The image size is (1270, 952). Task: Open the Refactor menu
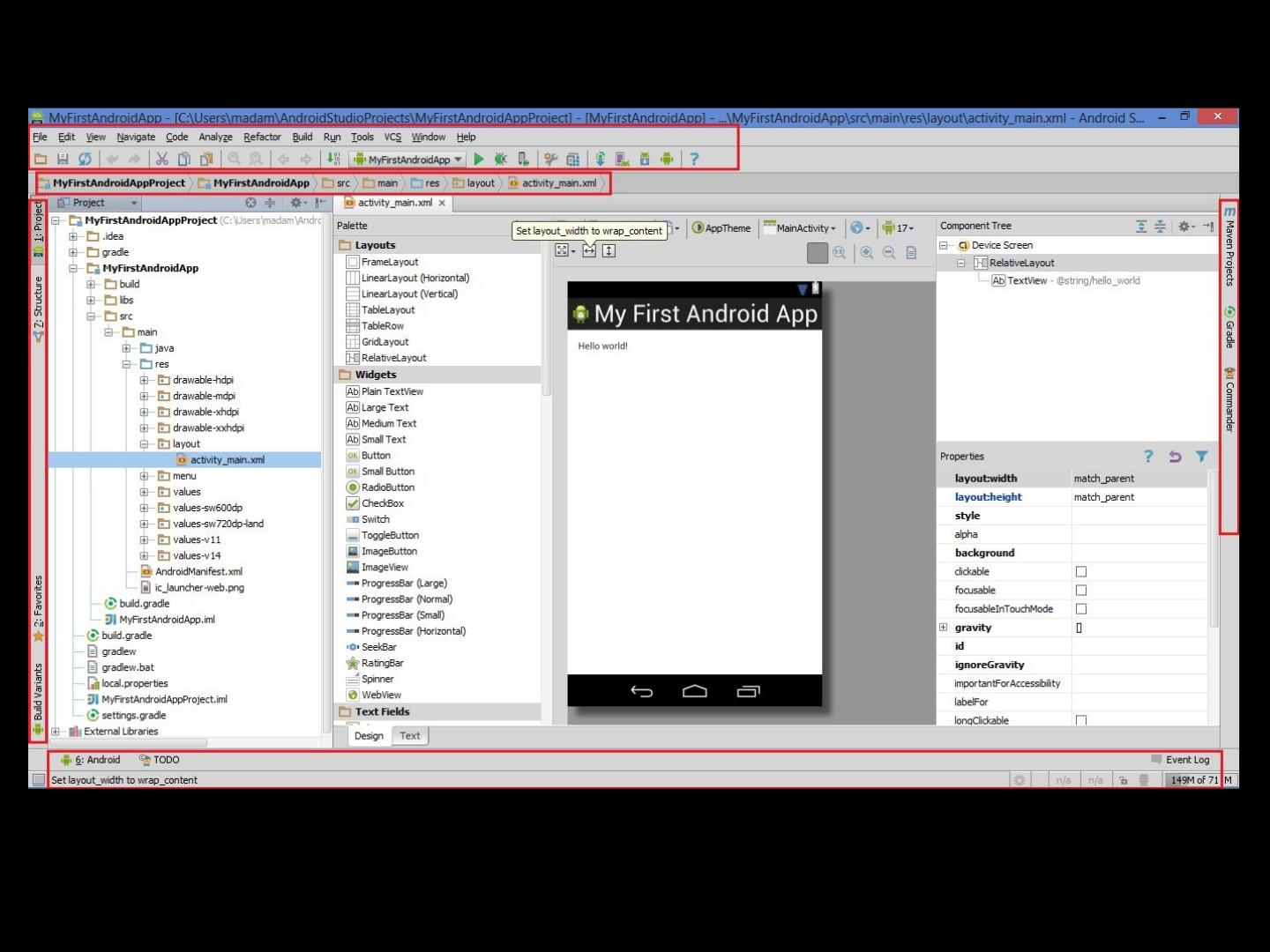tap(262, 138)
